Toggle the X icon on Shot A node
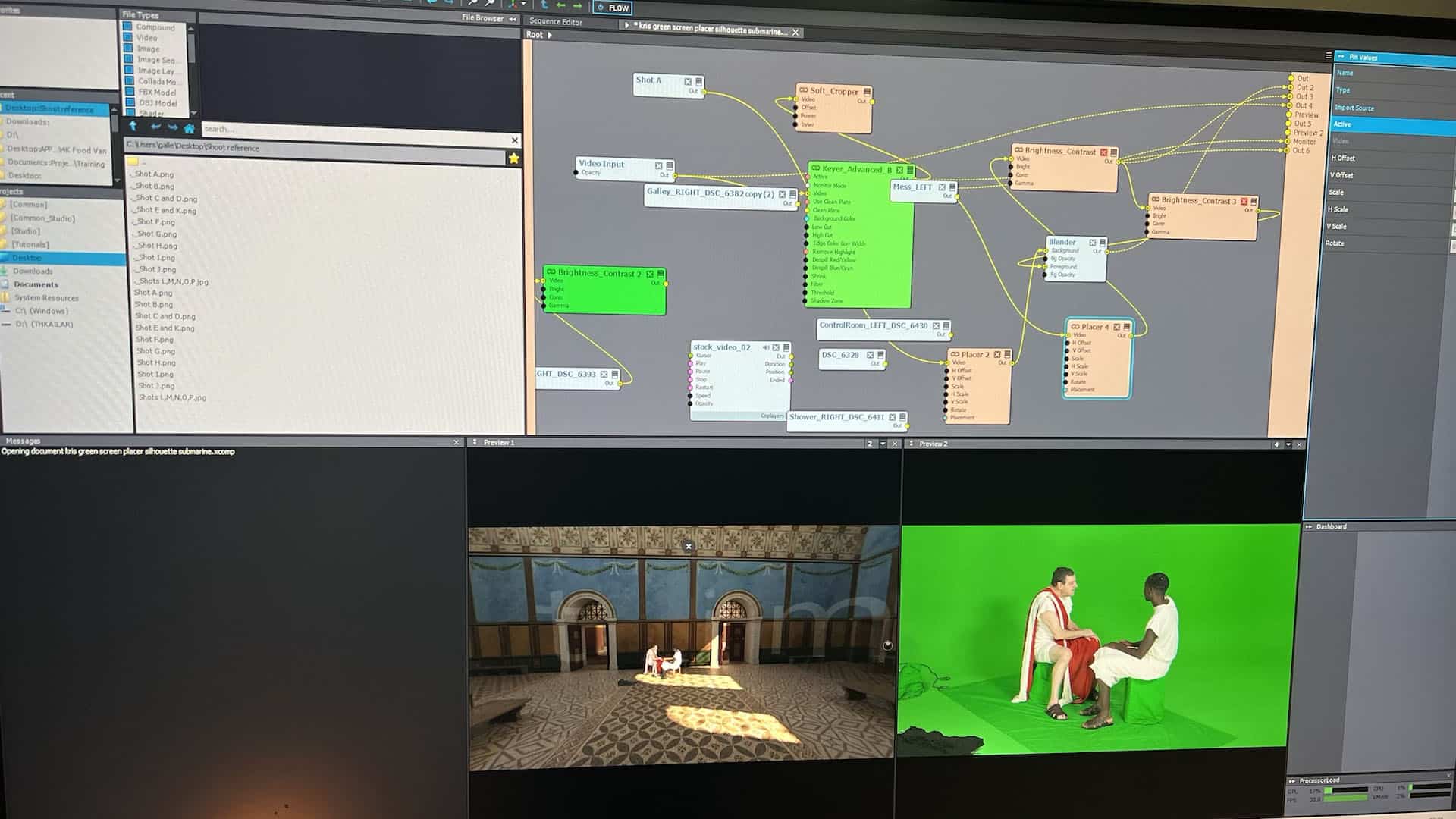This screenshot has width=1456, height=819. point(688,82)
